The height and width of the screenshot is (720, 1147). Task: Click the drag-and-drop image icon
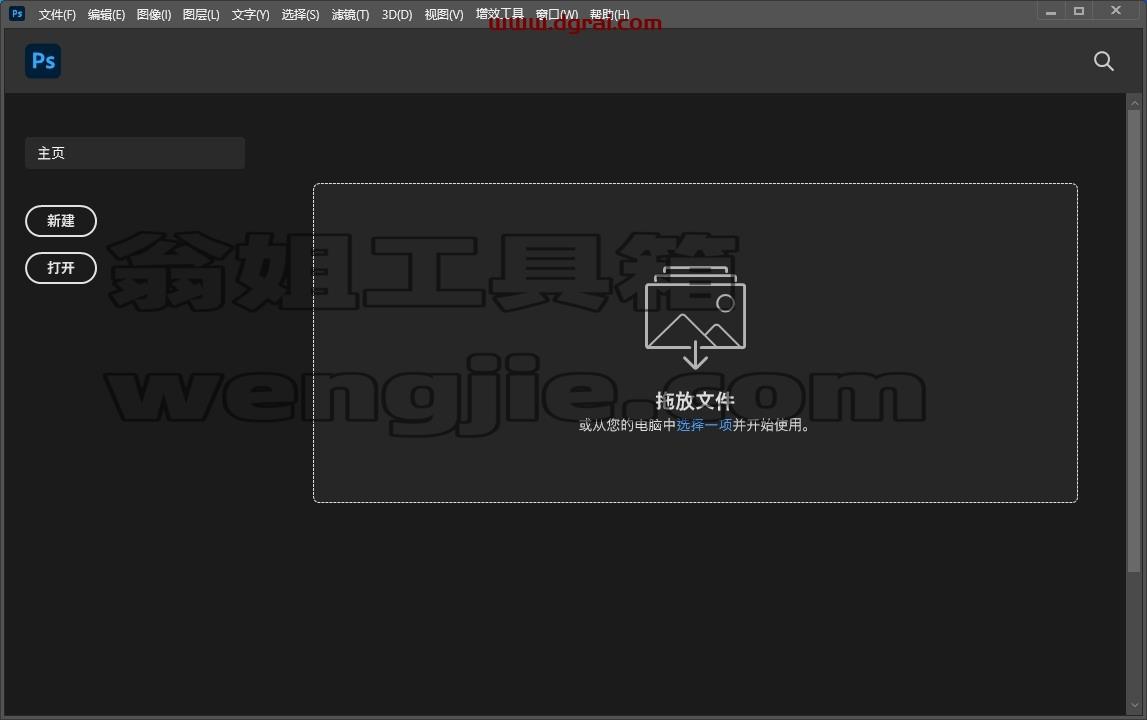click(x=695, y=317)
